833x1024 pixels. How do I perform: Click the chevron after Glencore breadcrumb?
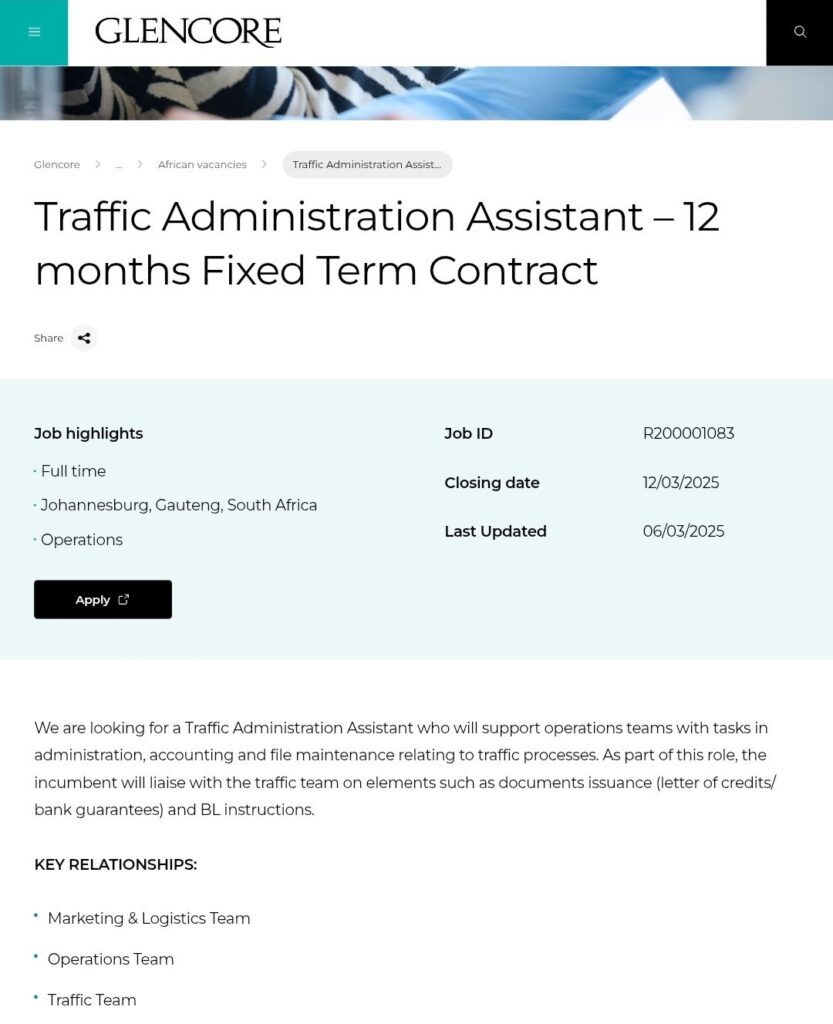coord(98,164)
